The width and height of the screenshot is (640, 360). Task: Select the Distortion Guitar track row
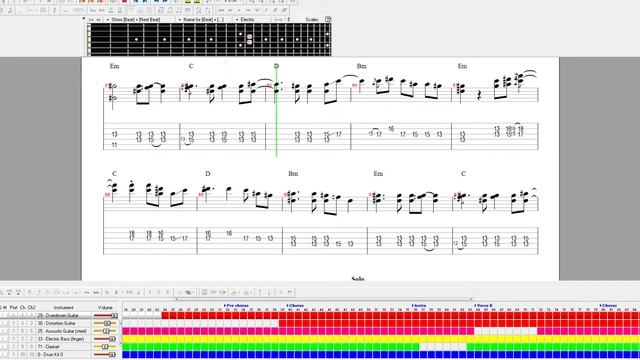(63, 323)
